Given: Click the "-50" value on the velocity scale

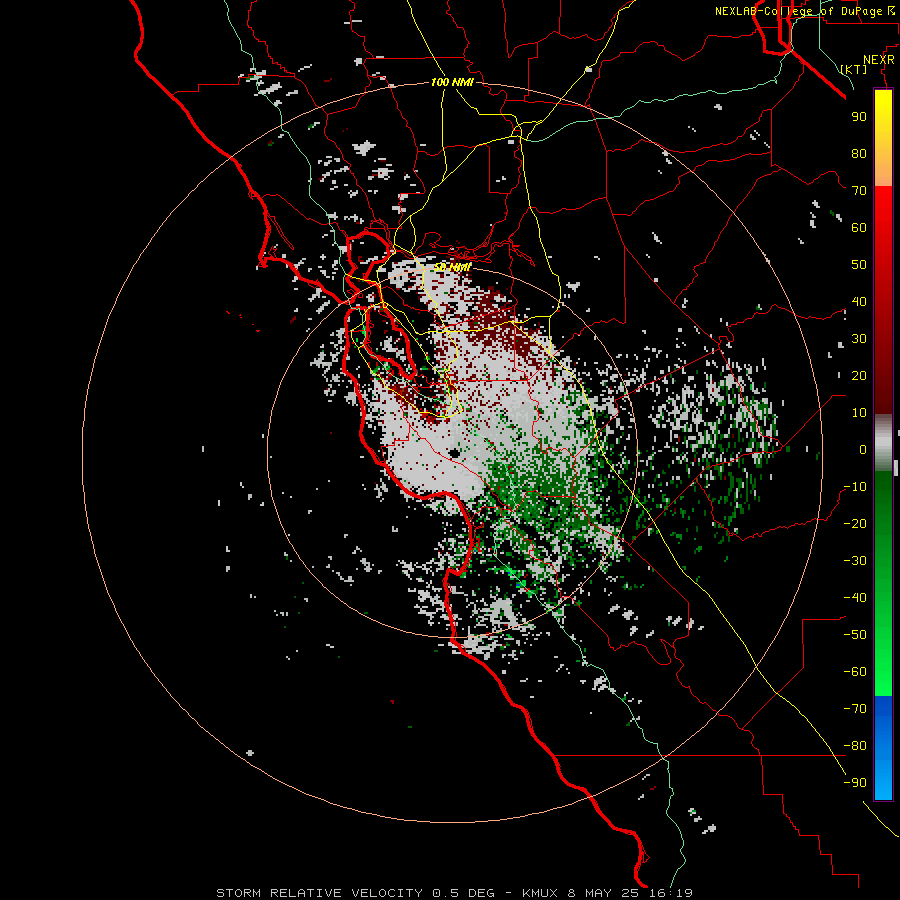Looking at the screenshot, I should pyautogui.click(x=855, y=634).
